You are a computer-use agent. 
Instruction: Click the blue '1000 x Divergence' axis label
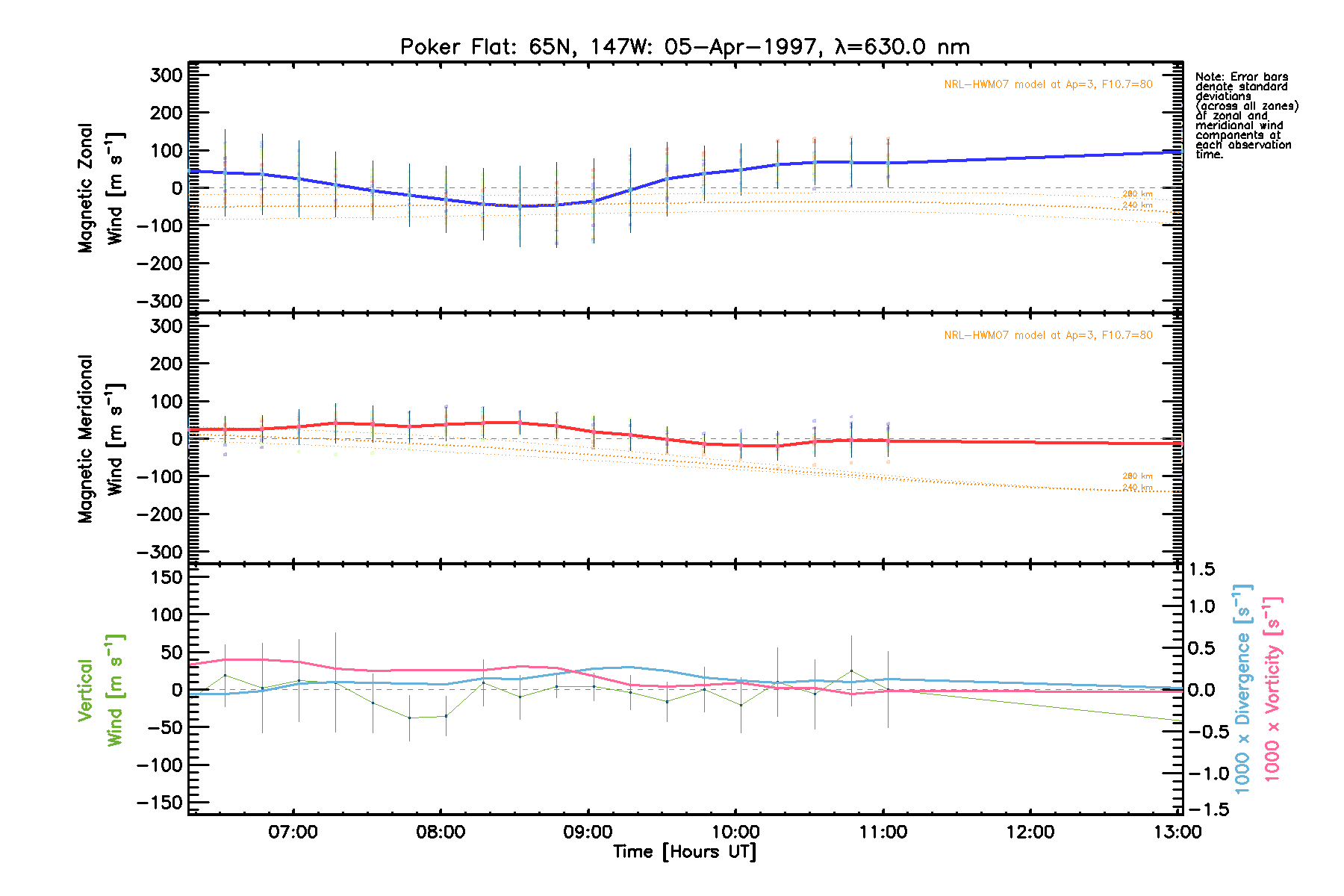click(x=1242, y=688)
